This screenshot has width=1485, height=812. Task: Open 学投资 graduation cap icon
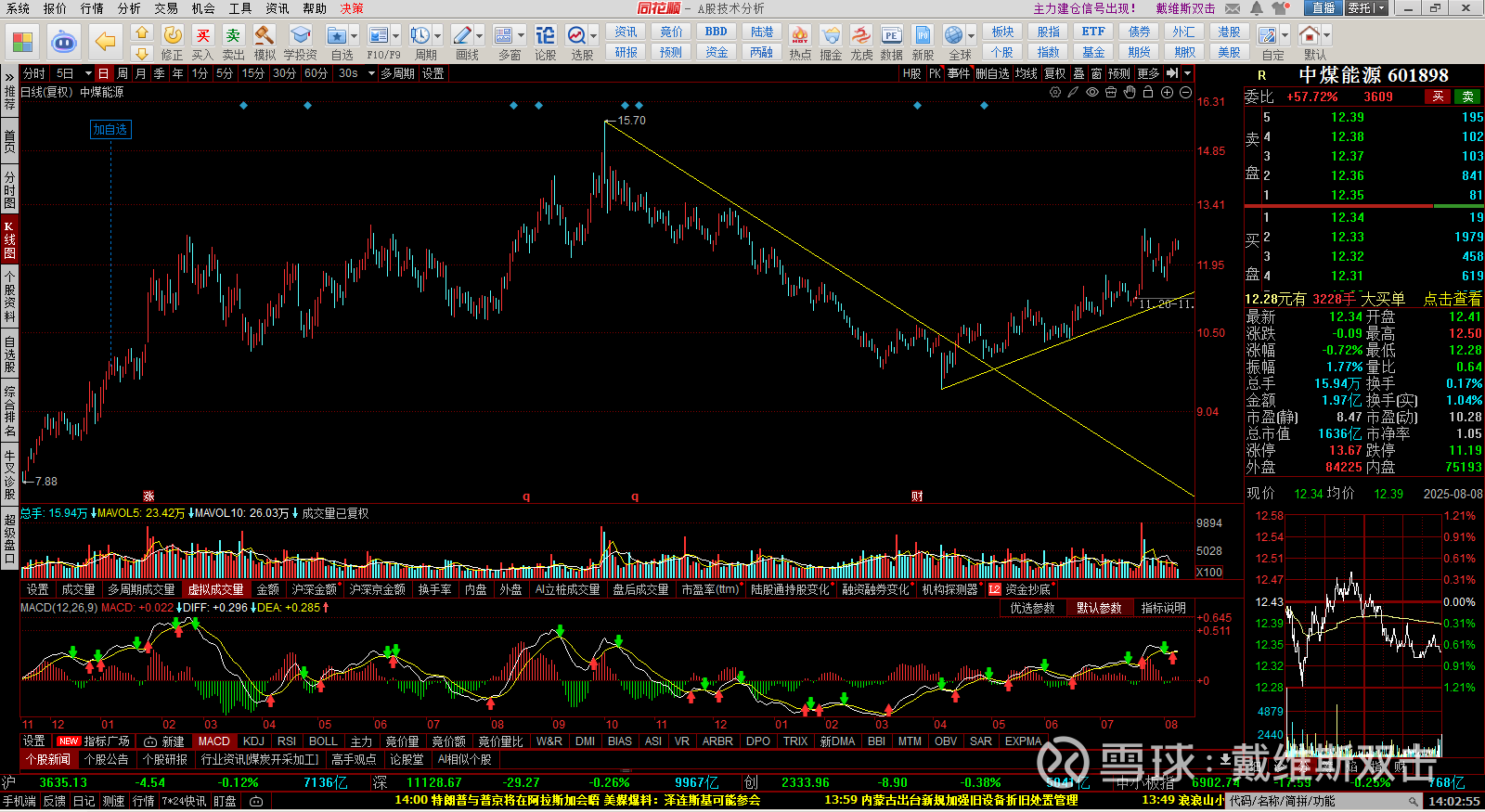point(300,35)
